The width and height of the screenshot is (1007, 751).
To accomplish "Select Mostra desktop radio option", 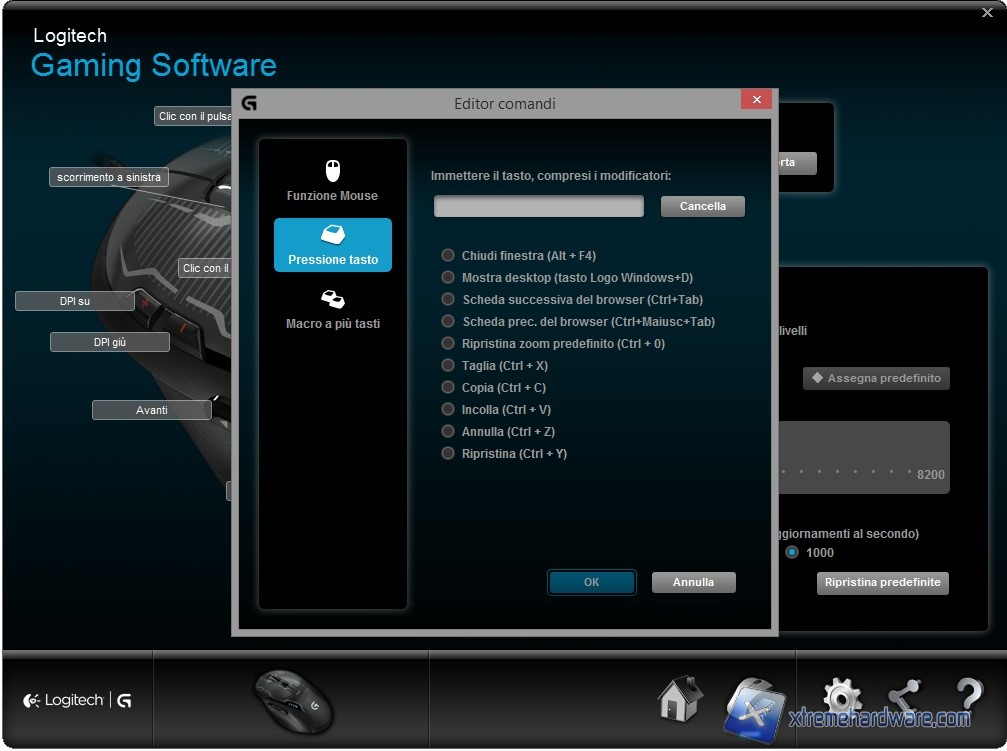I will (448, 278).
